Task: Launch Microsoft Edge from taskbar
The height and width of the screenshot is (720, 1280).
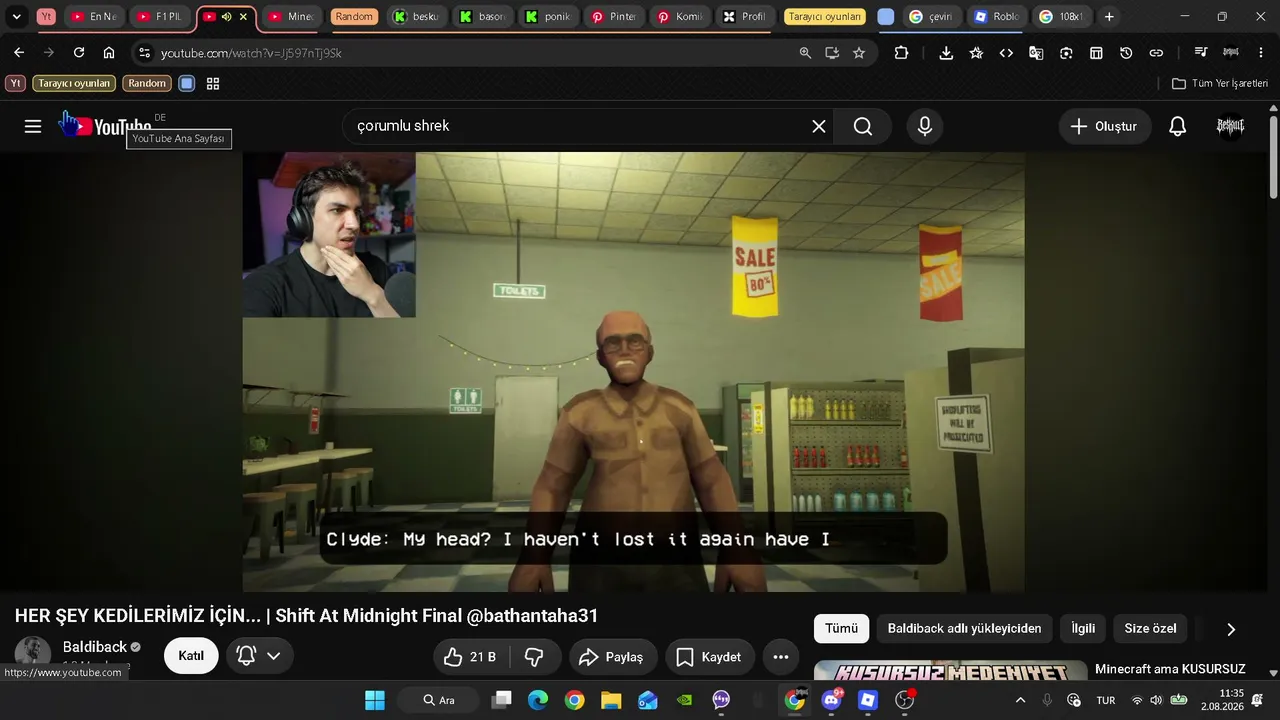Action: (538, 700)
